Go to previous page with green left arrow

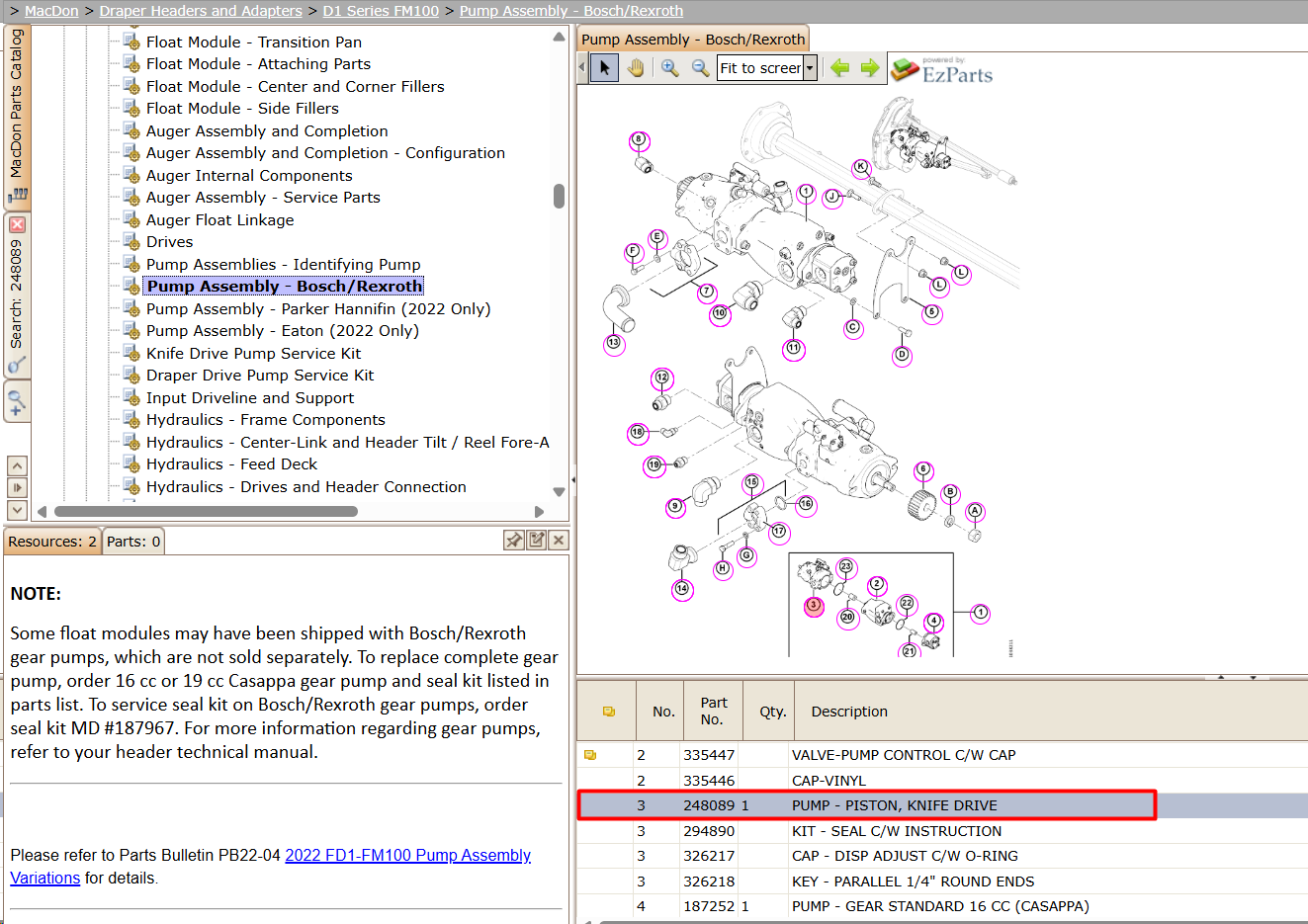coord(840,68)
